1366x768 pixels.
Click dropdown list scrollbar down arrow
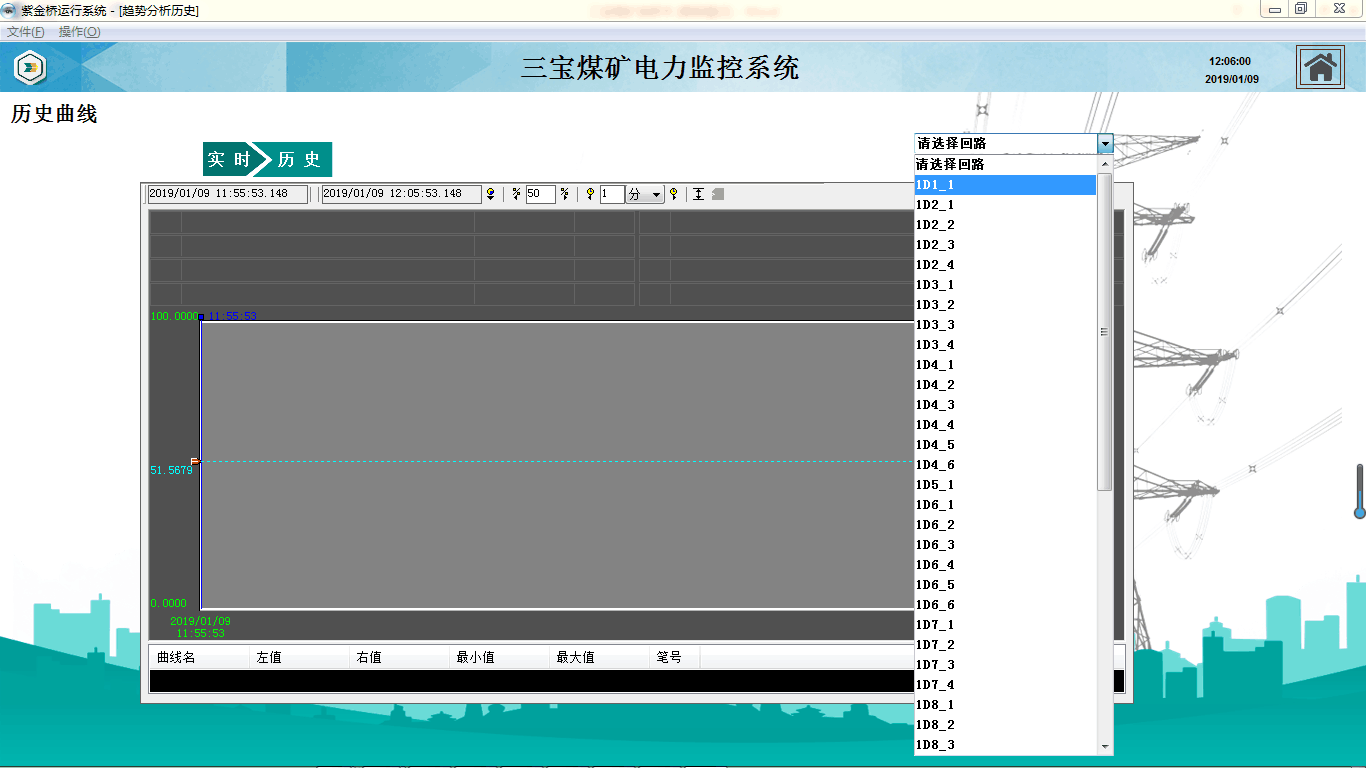(x=1105, y=747)
